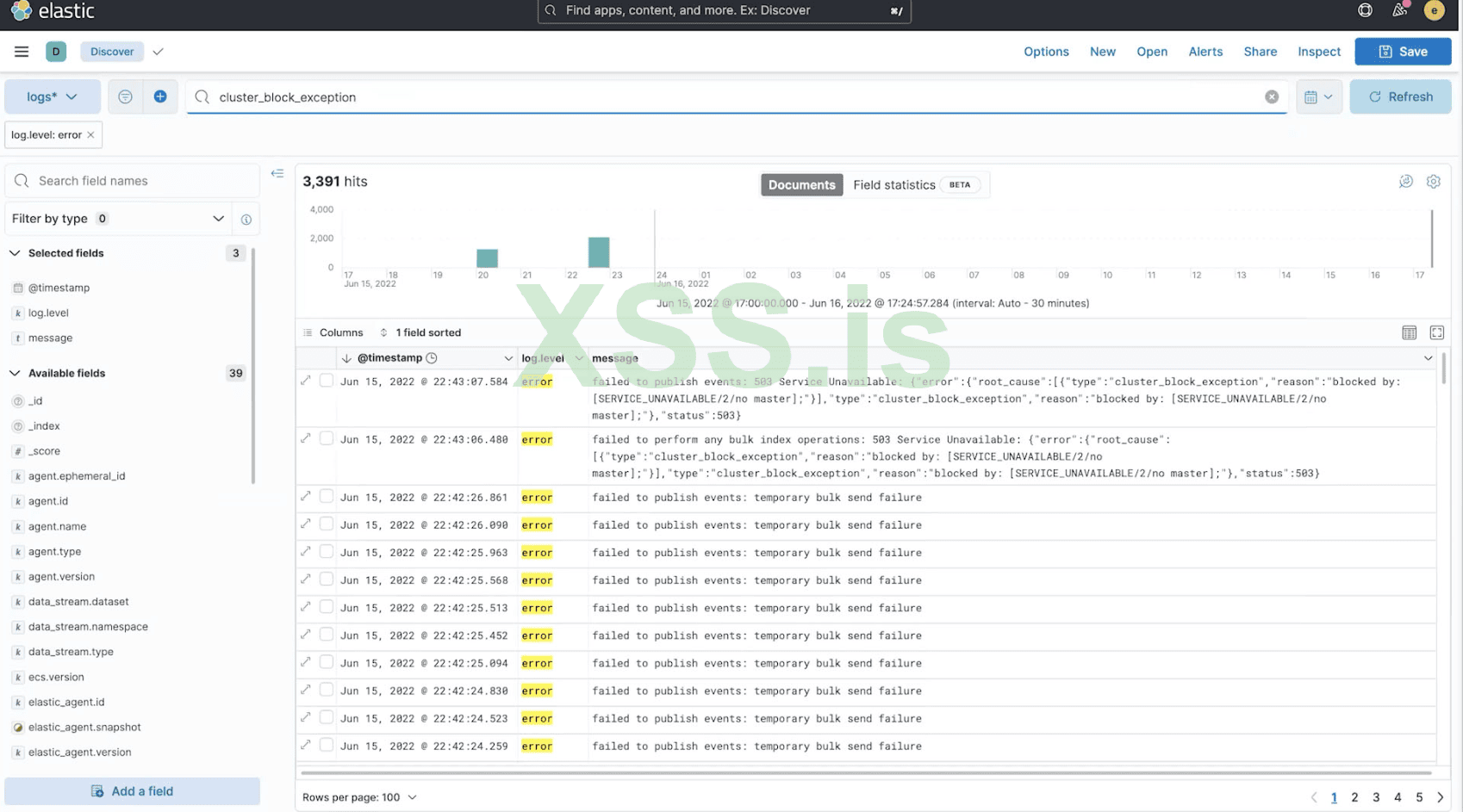Screen dimensions: 1463x812
Task: Go to next results page arrow
Action: pyautogui.click(x=1440, y=797)
